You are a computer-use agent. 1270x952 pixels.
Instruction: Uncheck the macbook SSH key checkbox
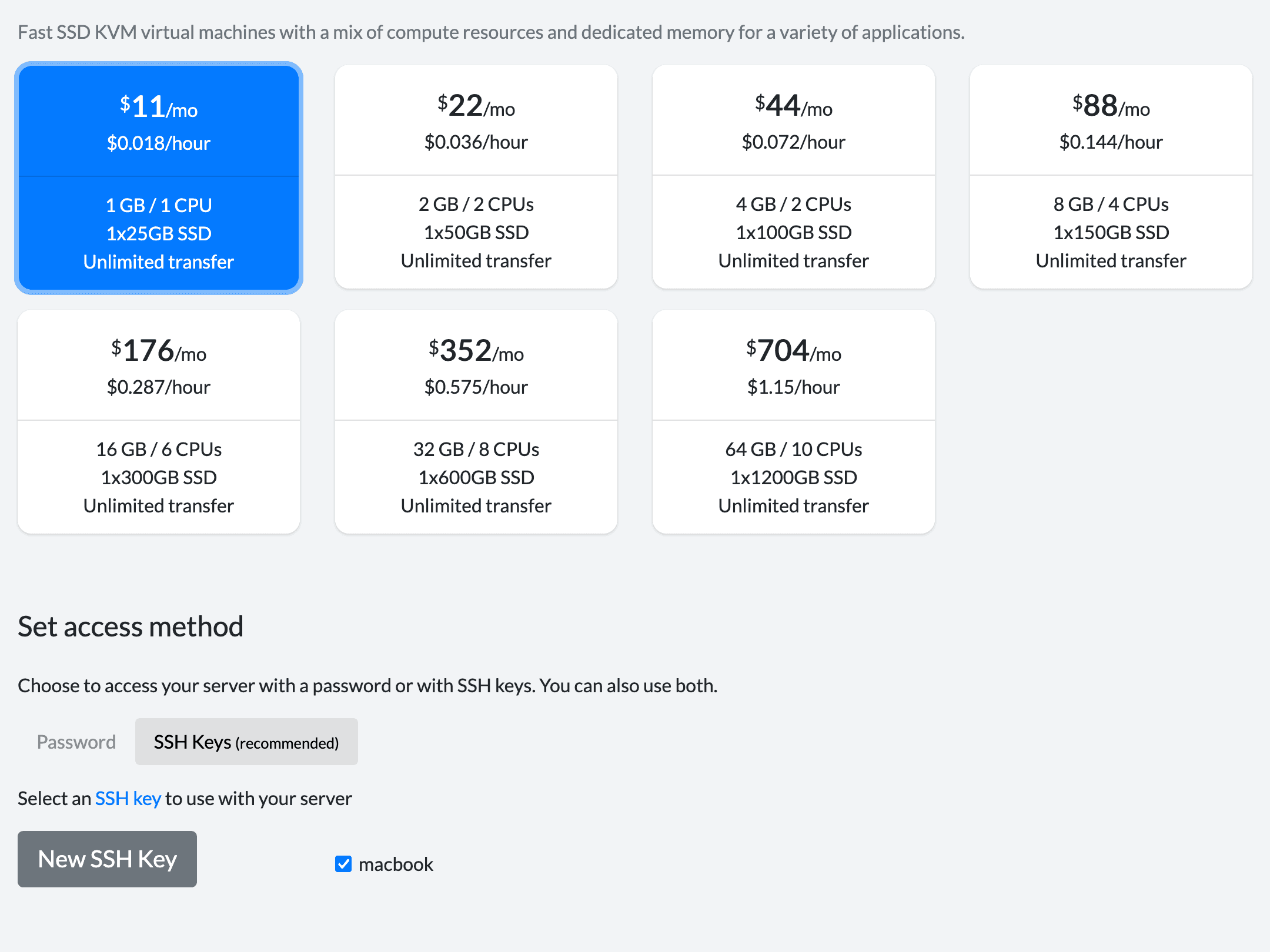[343, 864]
